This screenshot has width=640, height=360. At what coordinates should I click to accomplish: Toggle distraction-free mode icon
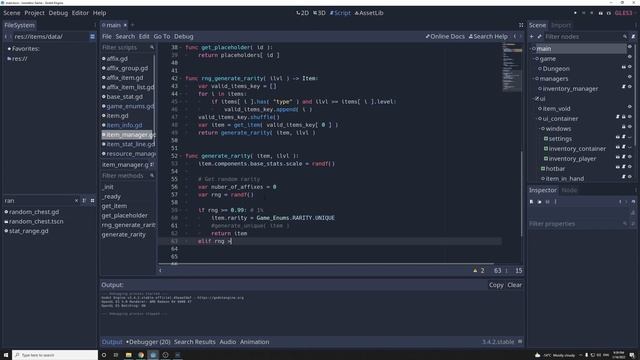pyautogui.click(x=521, y=25)
